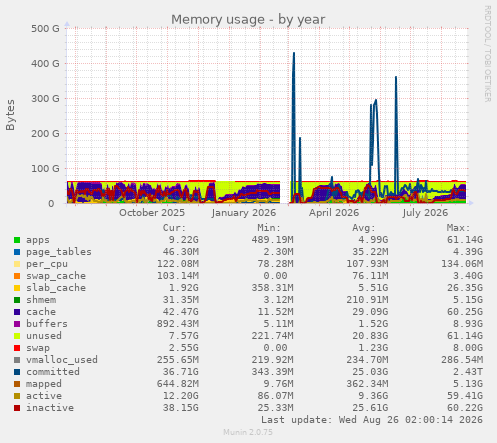This screenshot has width=497, height=443.
Task: Click the 'unused' legend label
Action: 44,336
